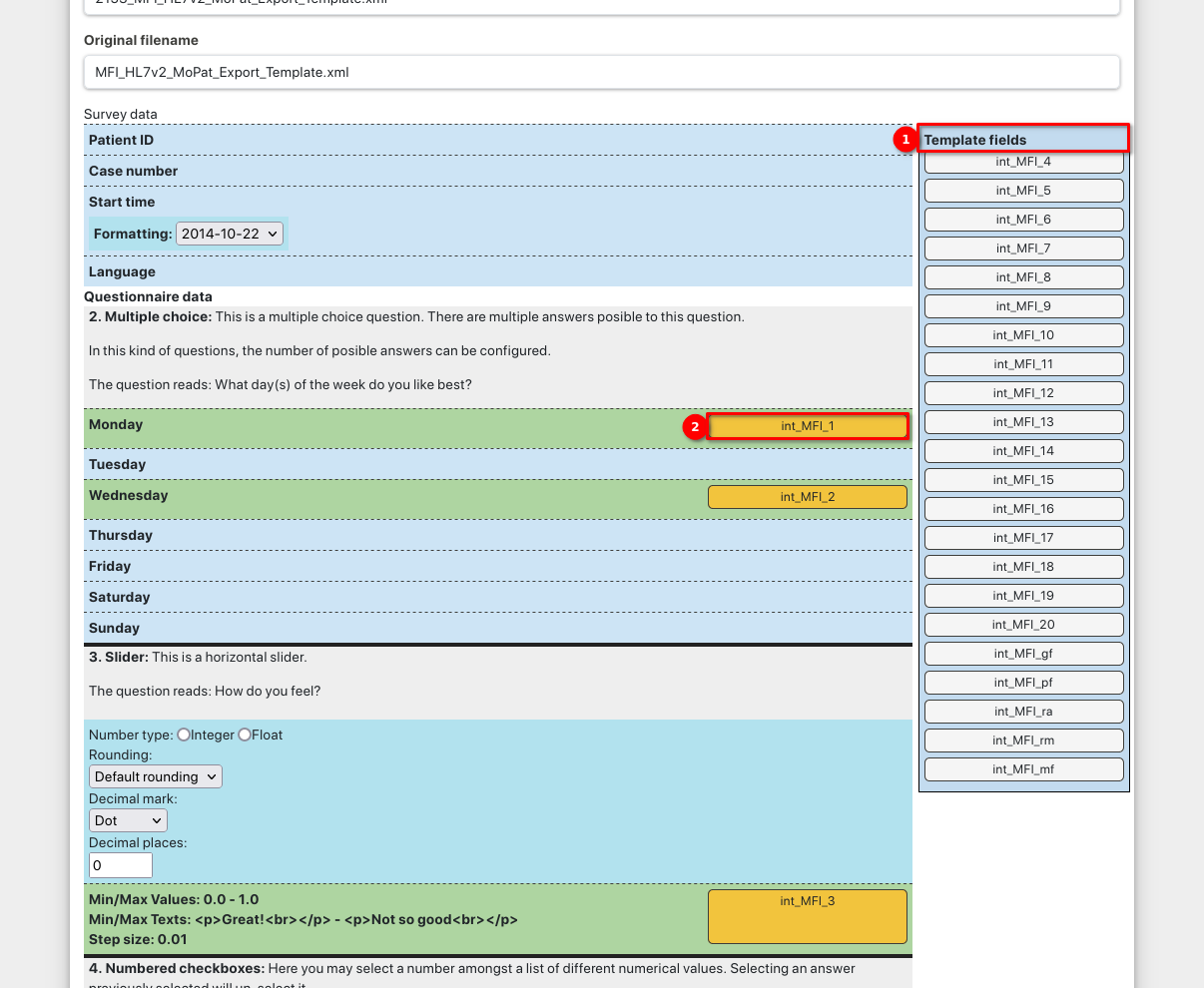Open the Default rounding dropdown
Screen dimensions: 1204x988
(155, 775)
